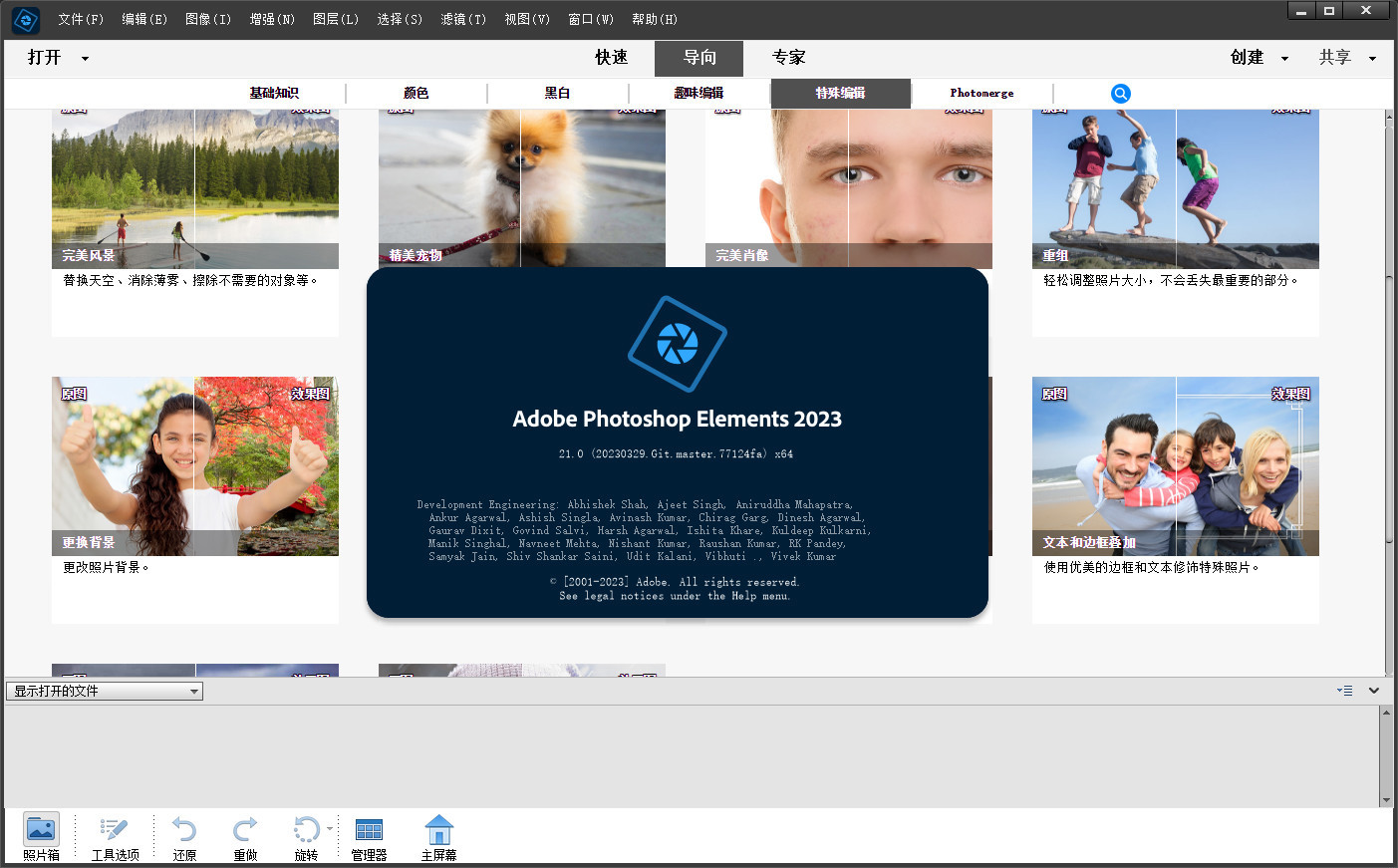Viewport: 1398px width, 868px height.
Task: Minimize the Photoshop Elements window
Action: [x=1300, y=10]
